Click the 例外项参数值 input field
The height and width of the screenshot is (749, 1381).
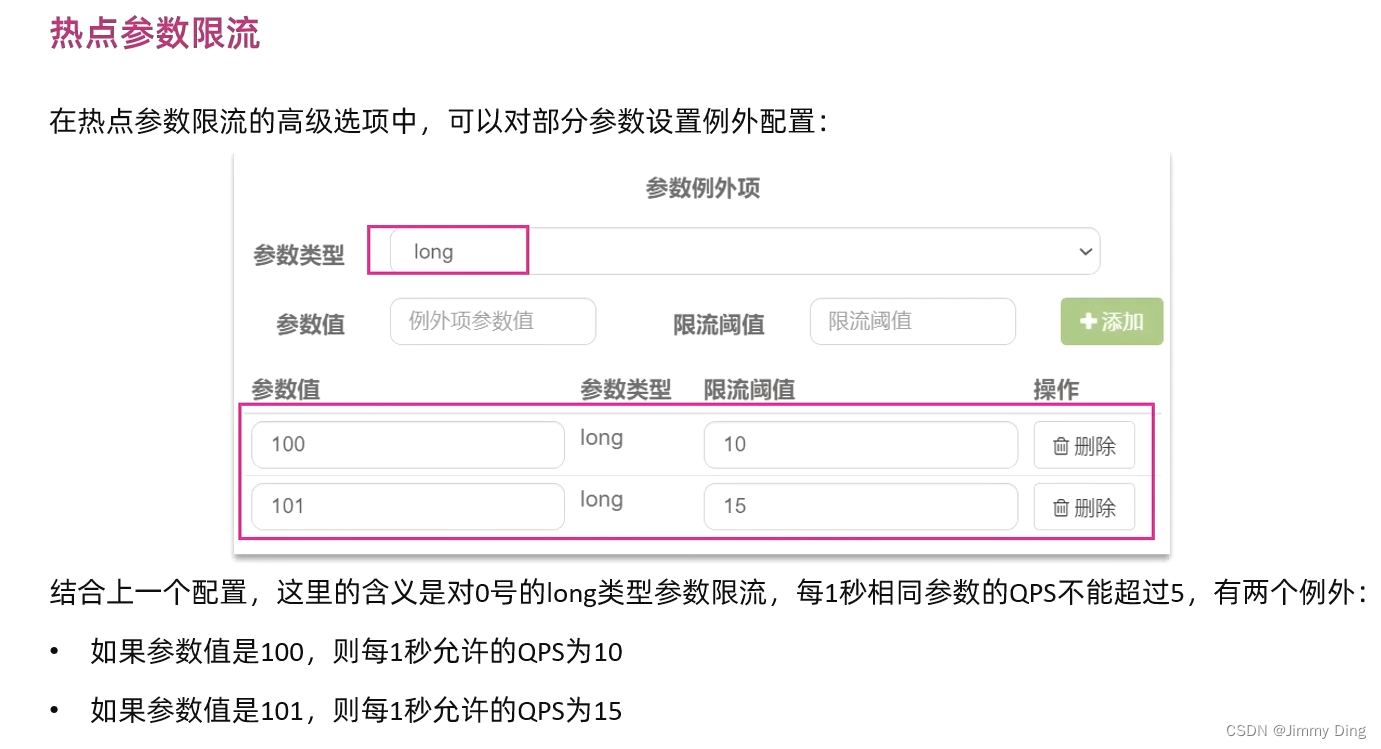coord(493,321)
